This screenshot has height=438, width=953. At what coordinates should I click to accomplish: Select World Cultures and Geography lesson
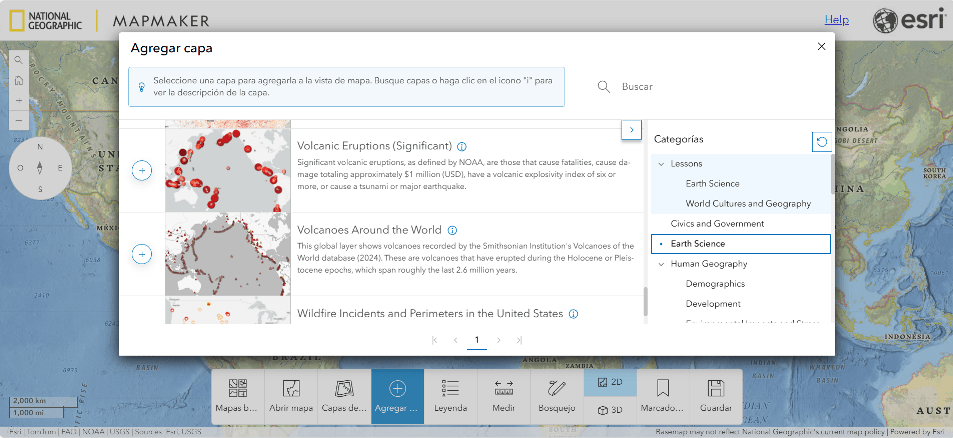747,204
